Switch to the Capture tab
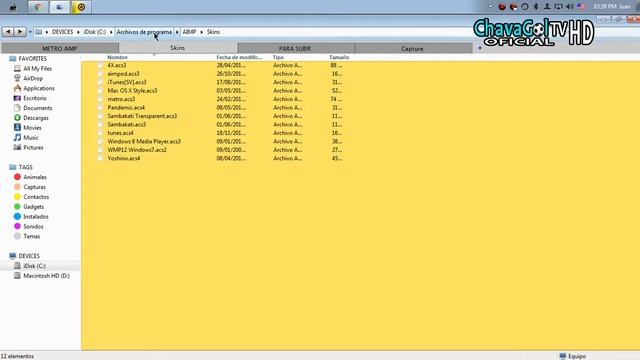Viewport: 640px width, 360px height. tap(412, 48)
